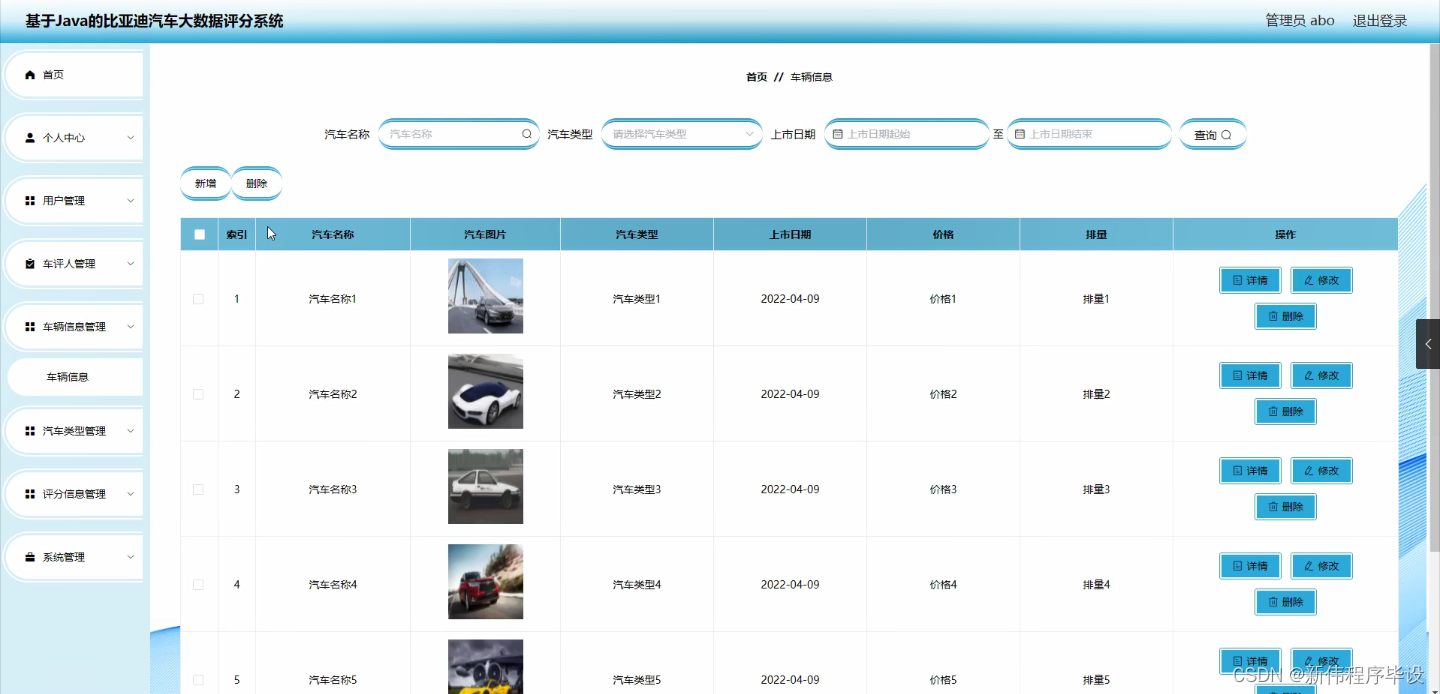This screenshot has width=1440, height=694.
Task: Check the checkbox for row 汽车名称5
Action: [198, 680]
